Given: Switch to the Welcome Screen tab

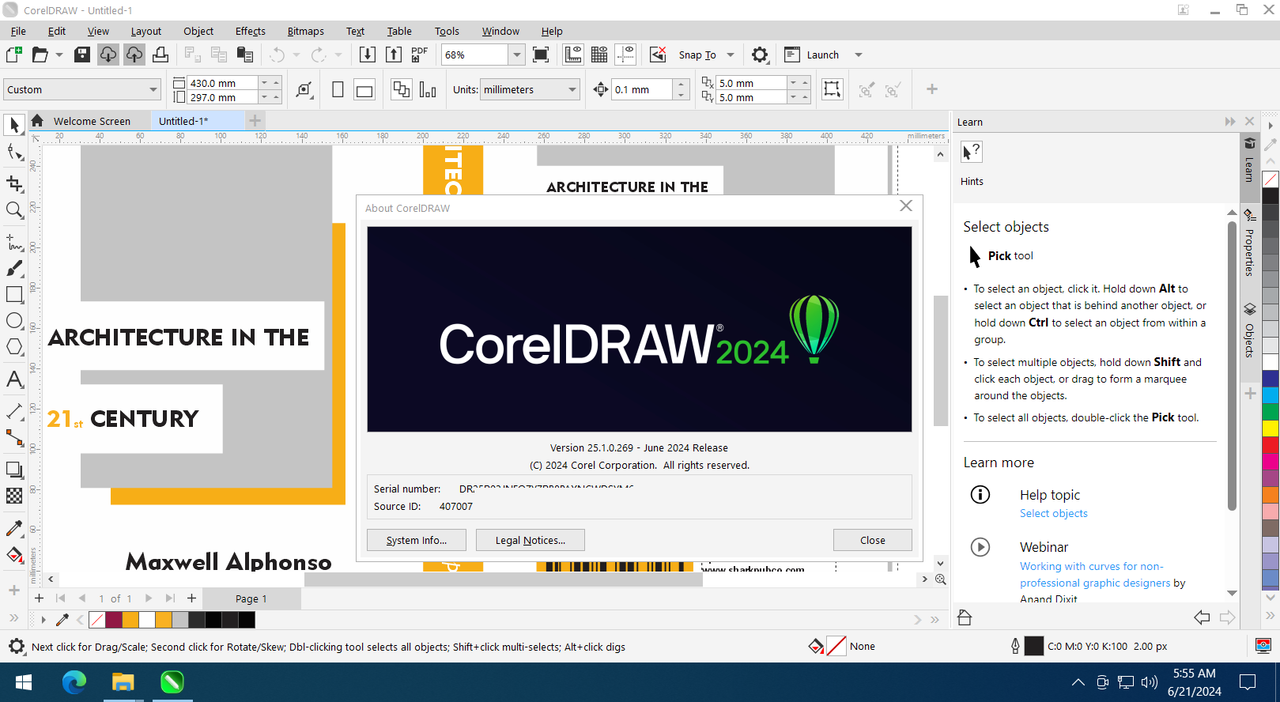Looking at the screenshot, I should pos(92,121).
